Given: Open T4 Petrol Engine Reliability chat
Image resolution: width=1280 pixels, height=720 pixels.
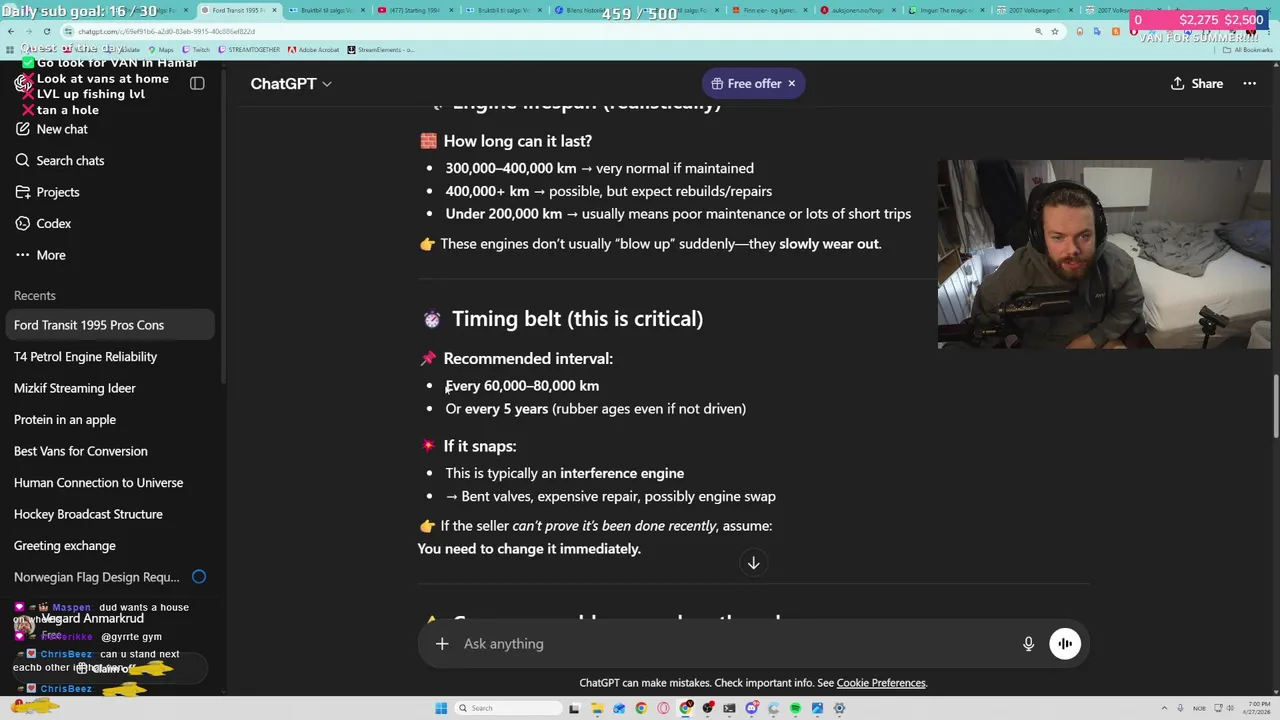Looking at the screenshot, I should point(108,356).
